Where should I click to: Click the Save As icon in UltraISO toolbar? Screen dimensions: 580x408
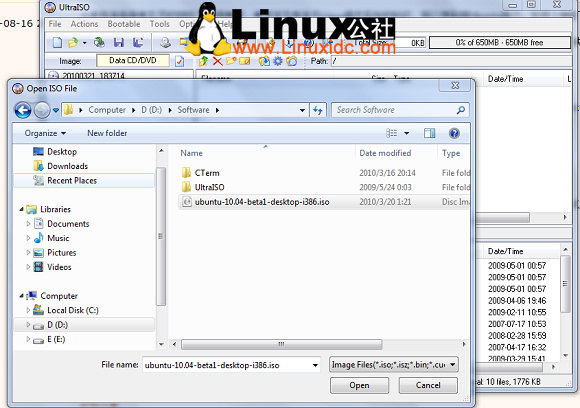(138, 43)
